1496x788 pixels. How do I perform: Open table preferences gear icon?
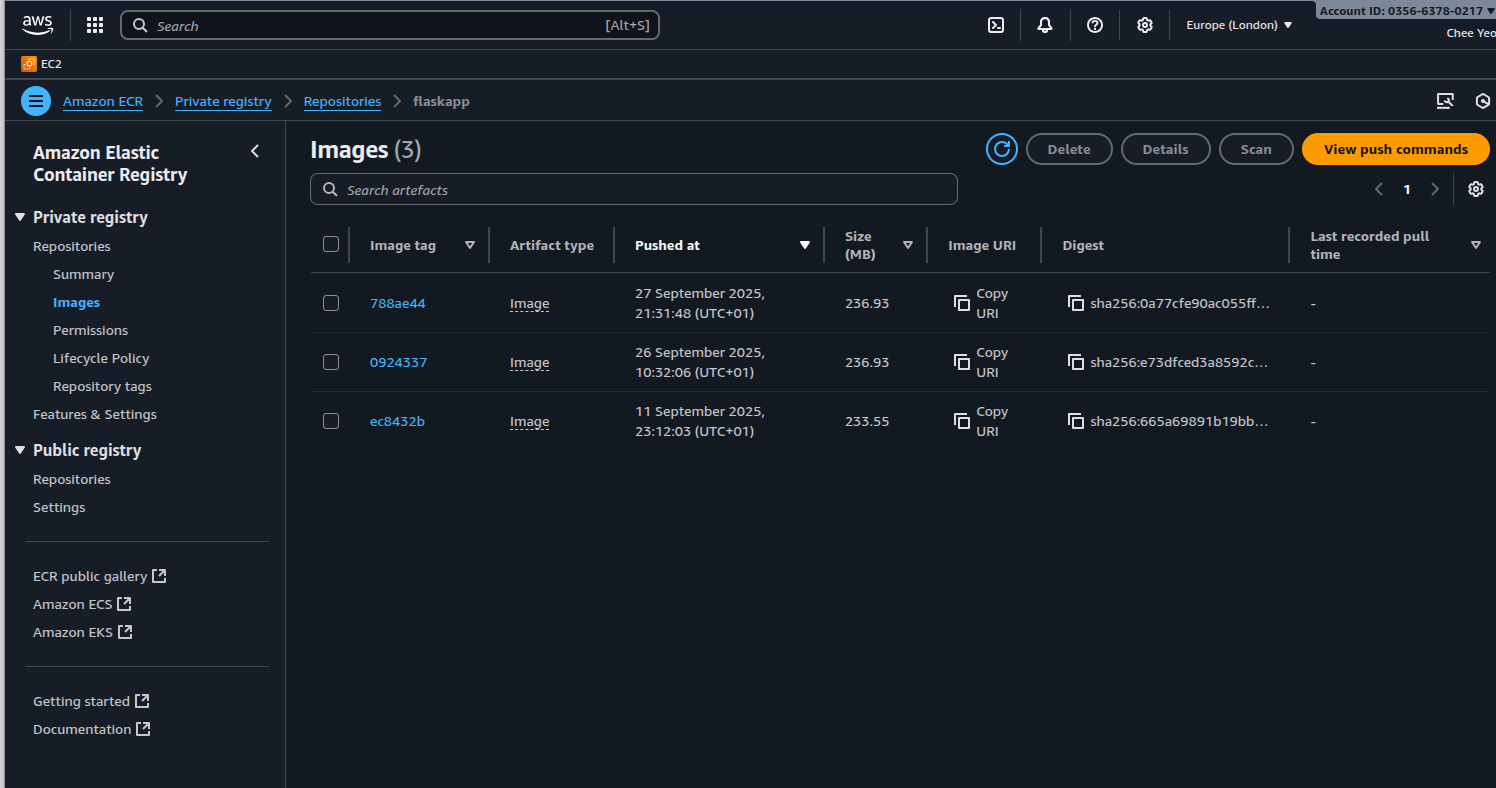click(x=1475, y=189)
